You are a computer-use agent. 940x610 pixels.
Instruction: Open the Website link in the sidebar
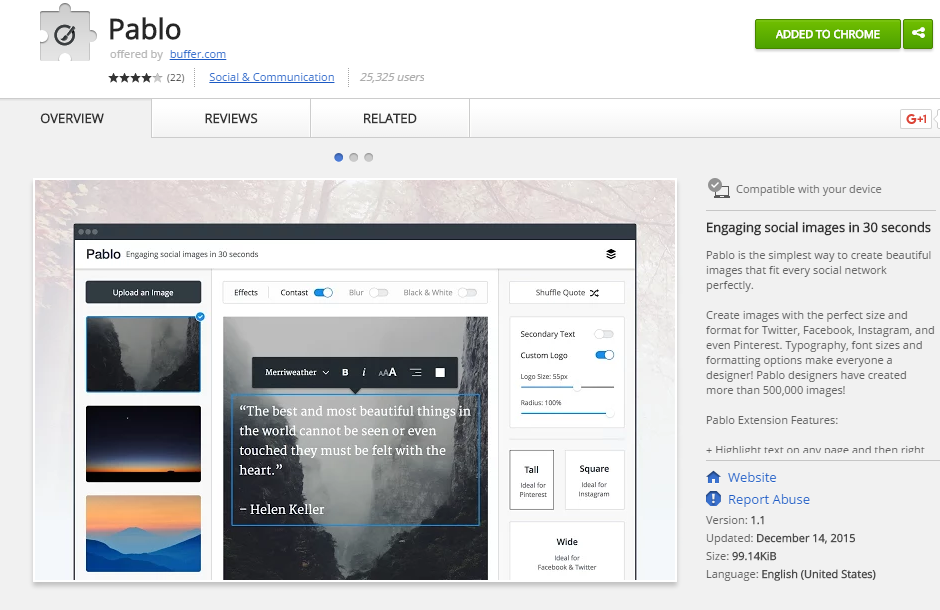tap(751, 477)
